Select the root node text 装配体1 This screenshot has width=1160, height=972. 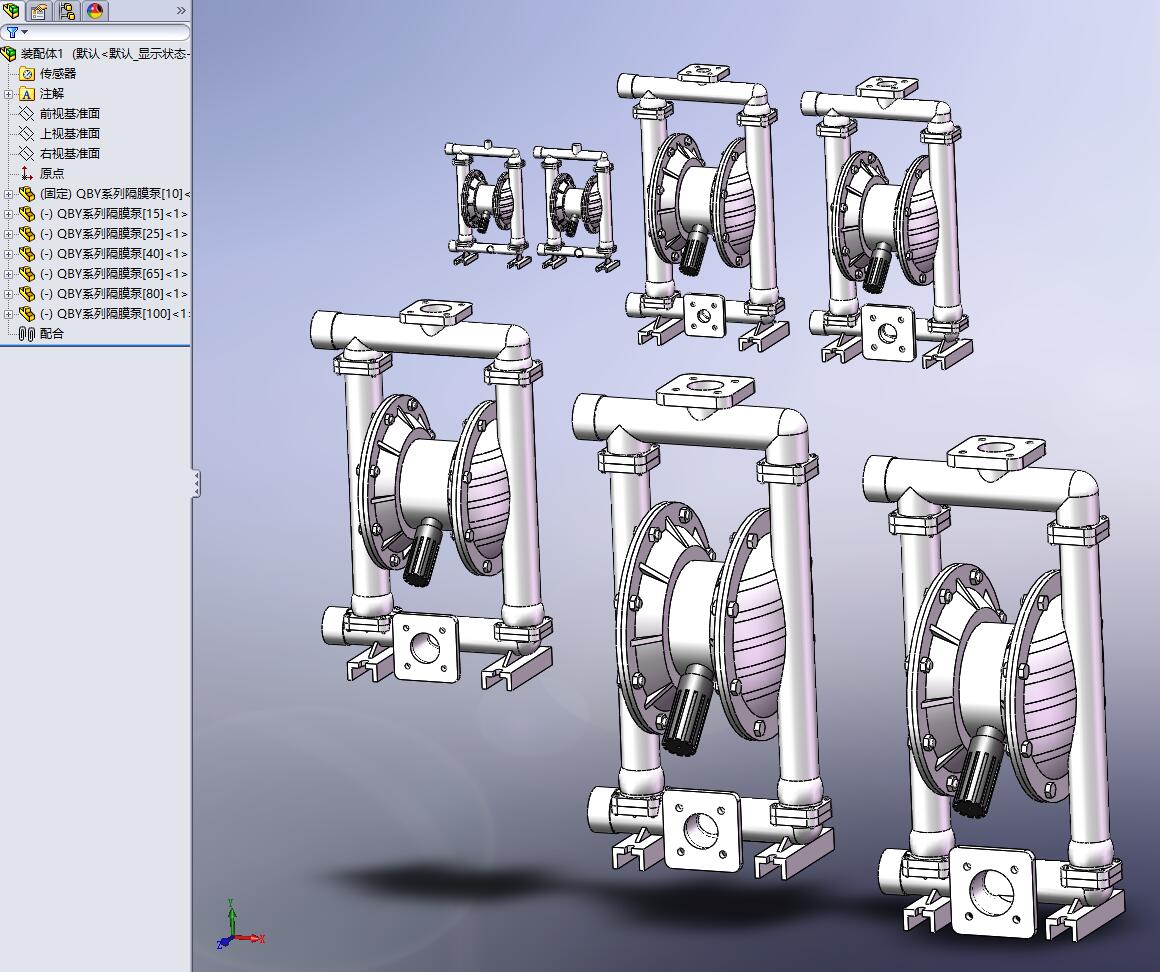pyautogui.click(x=42, y=54)
